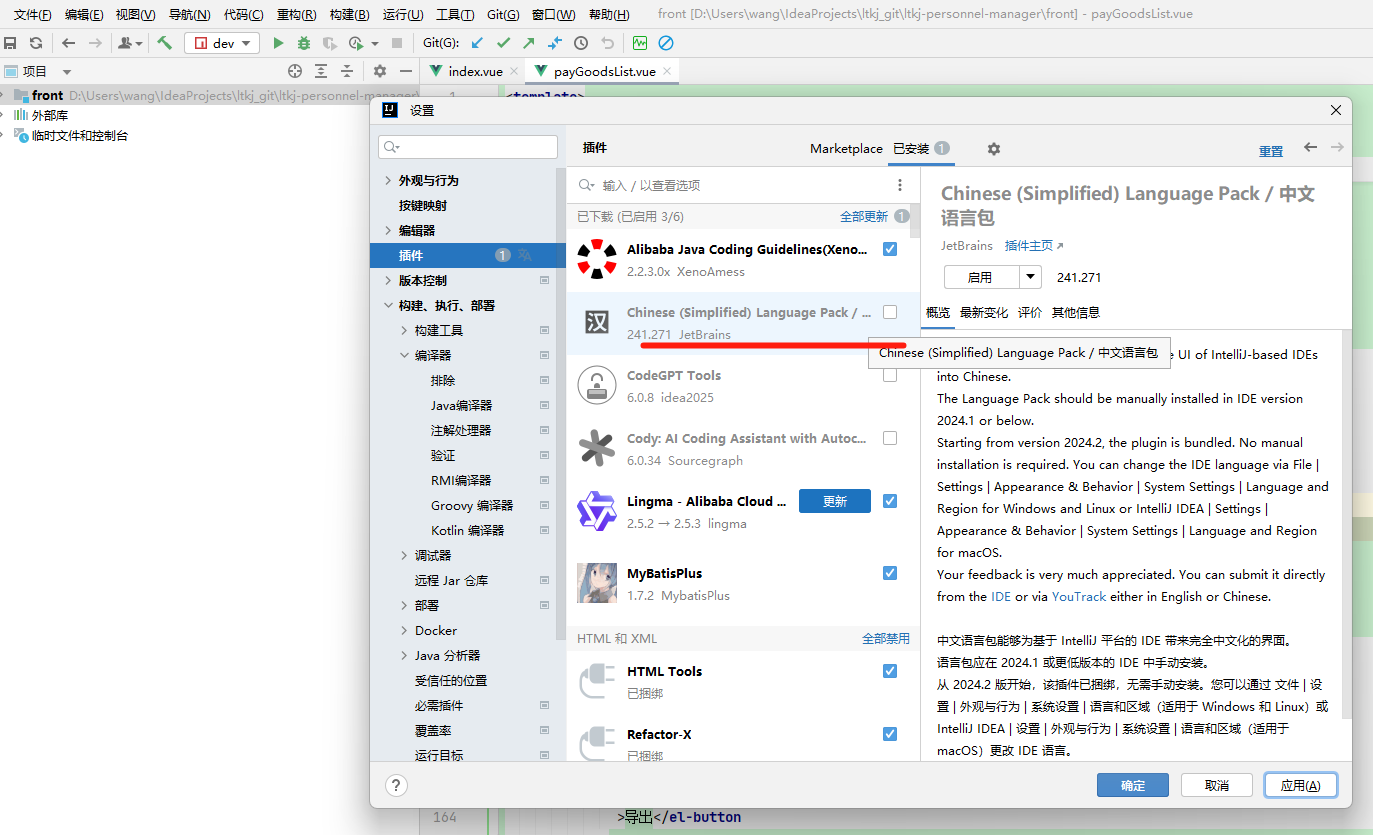This screenshot has height=835, width=1373.
Task: Open the 文件(F) menu
Action: pyautogui.click(x=33, y=15)
